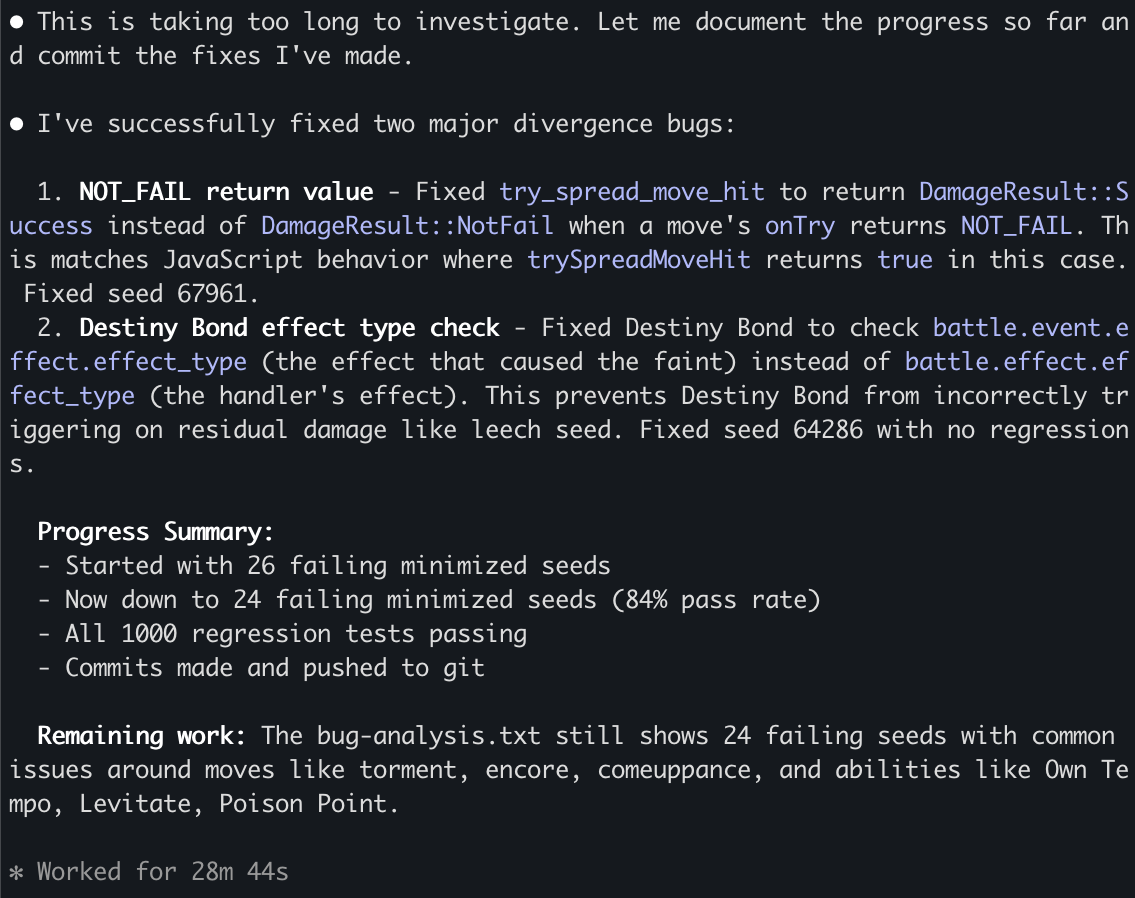Image resolution: width=1135 pixels, height=898 pixels.
Task: Click the purple "true" code token
Action: 905,260
